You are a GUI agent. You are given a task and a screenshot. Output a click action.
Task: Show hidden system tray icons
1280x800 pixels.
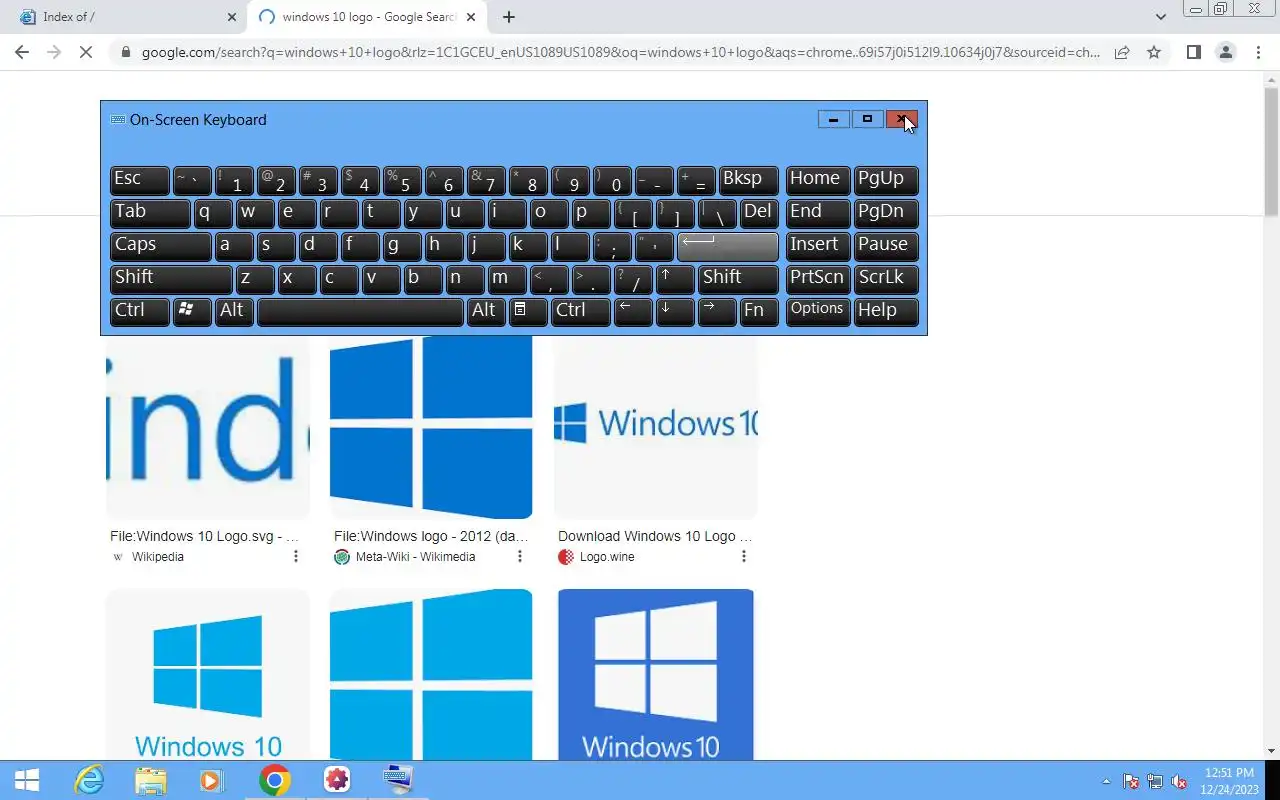coord(1106,781)
